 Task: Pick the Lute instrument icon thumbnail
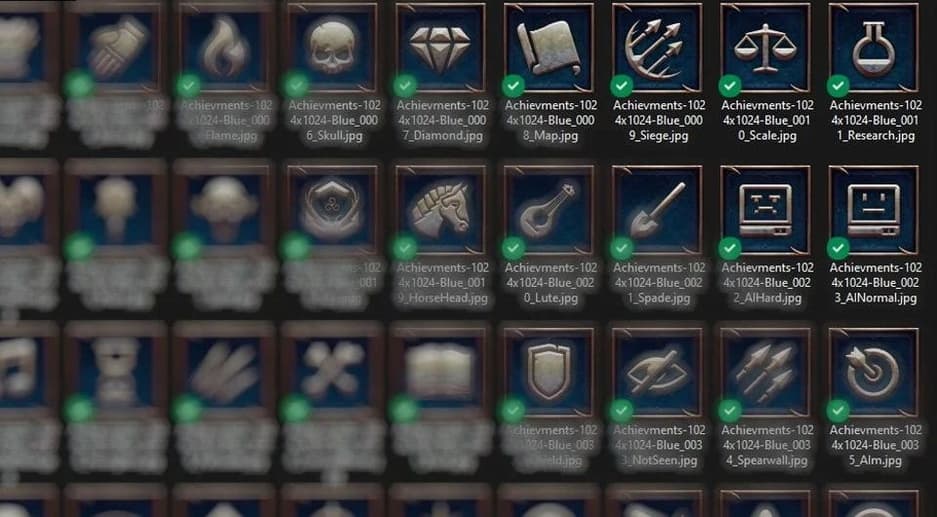549,210
